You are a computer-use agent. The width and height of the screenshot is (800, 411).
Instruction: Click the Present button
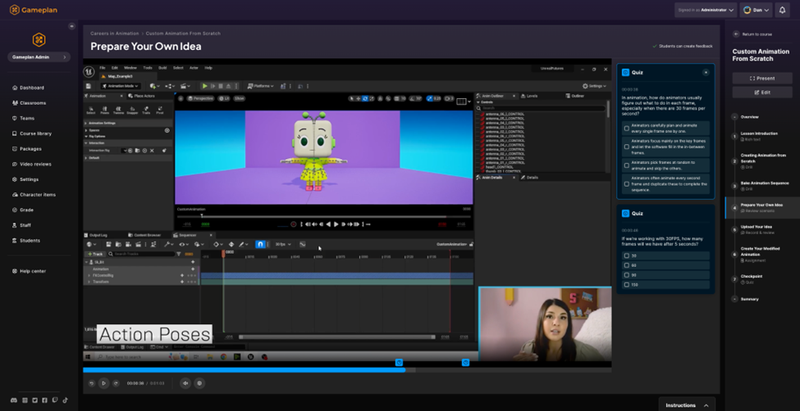click(x=762, y=78)
